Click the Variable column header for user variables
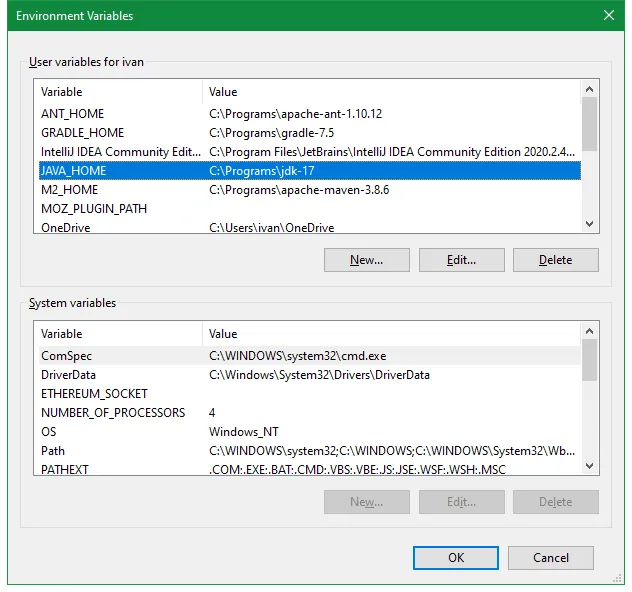632x592 pixels. tap(118, 92)
